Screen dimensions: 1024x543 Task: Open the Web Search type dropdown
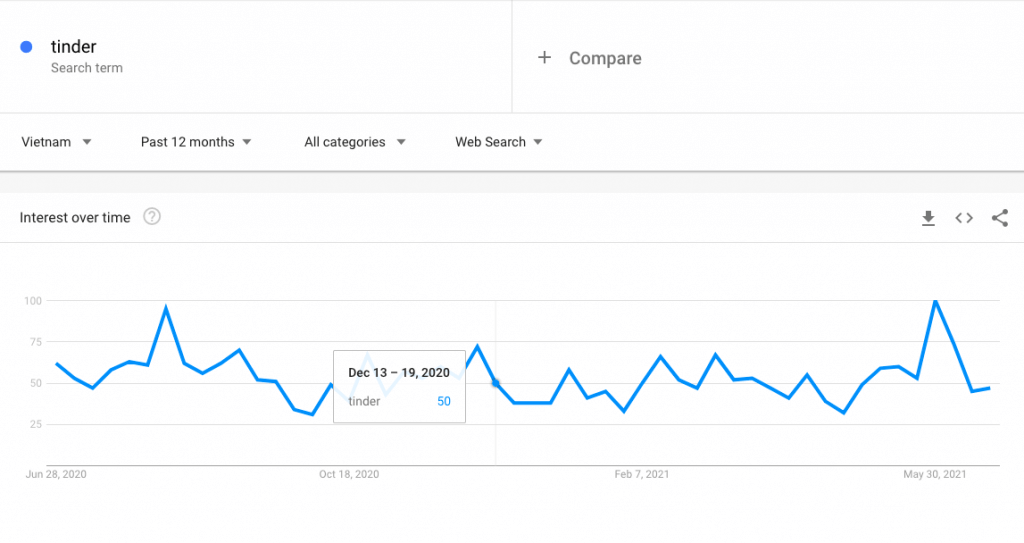(498, 142)
